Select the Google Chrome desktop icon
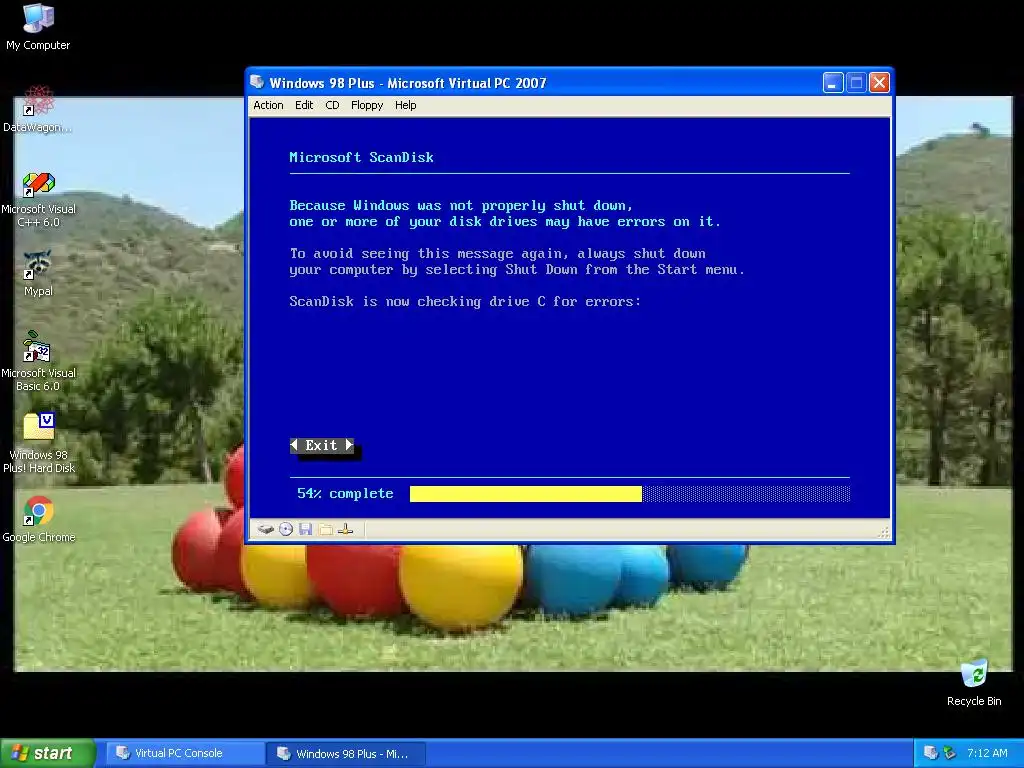This screenshot has width=1024, height=768. point(39,520)
